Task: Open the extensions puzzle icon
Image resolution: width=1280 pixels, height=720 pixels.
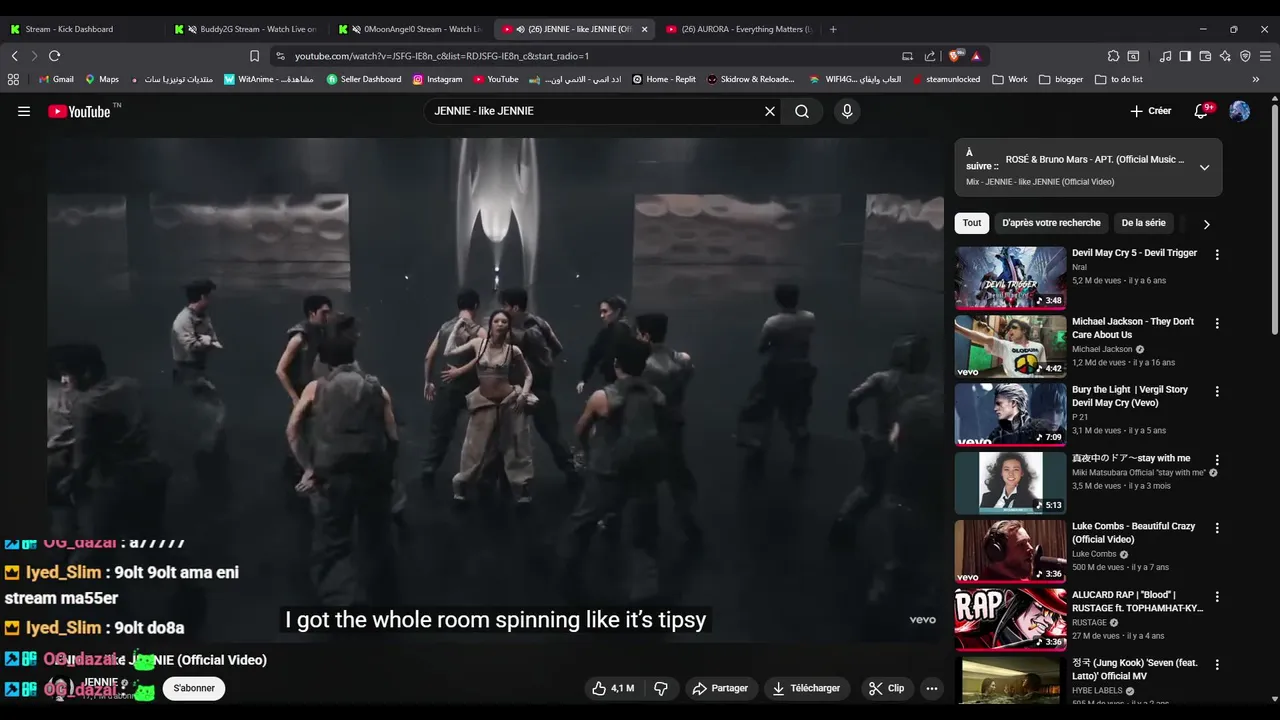Action: pyautogui.click(x=1113, y=56)
